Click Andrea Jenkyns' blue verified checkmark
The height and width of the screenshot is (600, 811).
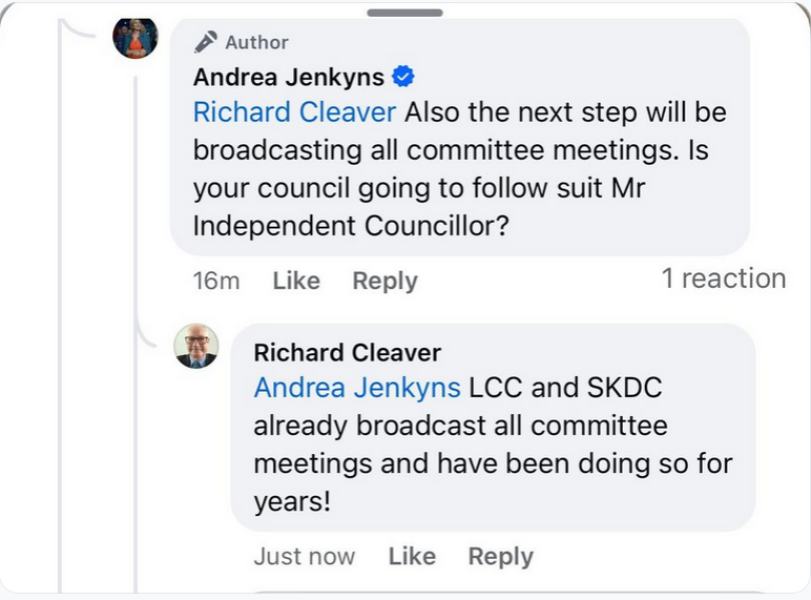[x=404, y=74]
